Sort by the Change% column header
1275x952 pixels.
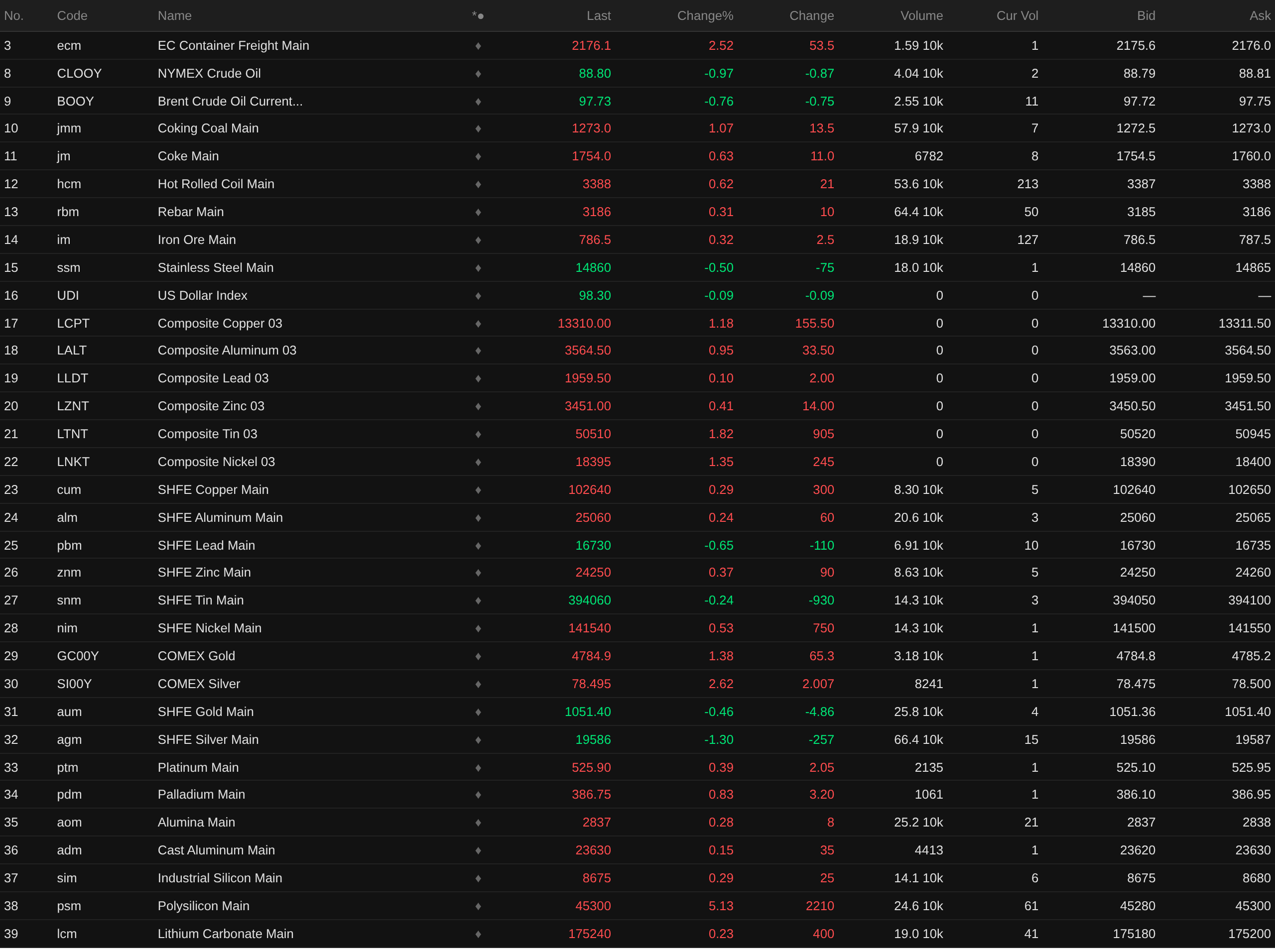[x=704, y=15]
